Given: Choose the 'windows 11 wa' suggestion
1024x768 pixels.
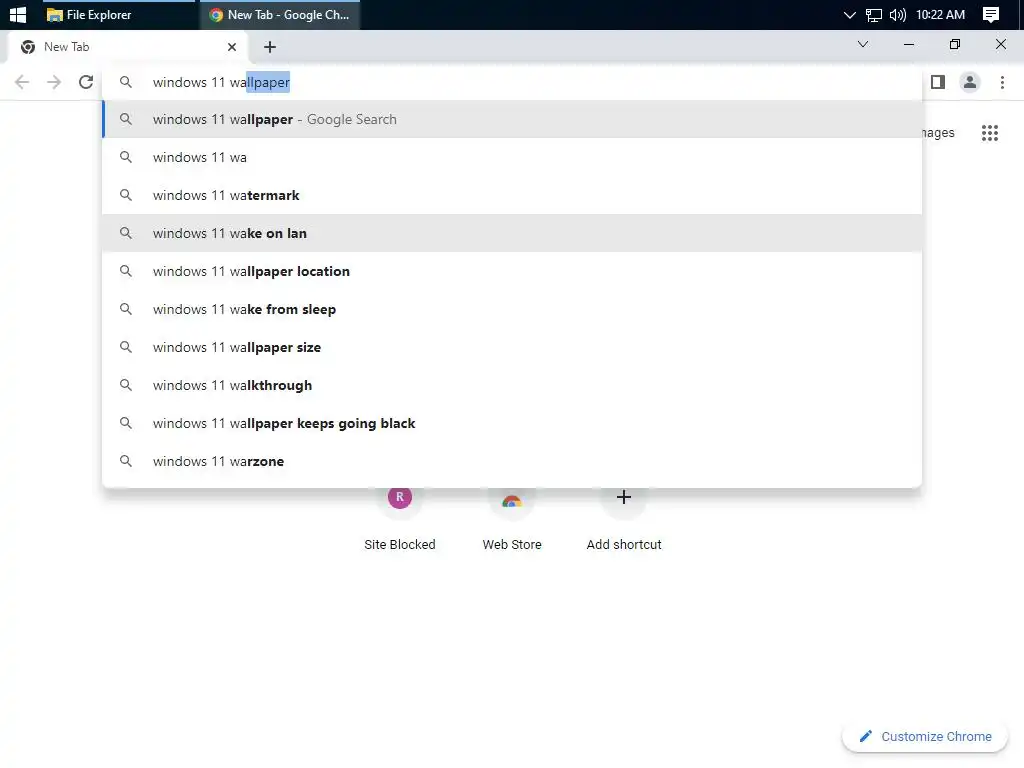Looking at the screenshot, I should pyautogui.click(x=512, y=157).
